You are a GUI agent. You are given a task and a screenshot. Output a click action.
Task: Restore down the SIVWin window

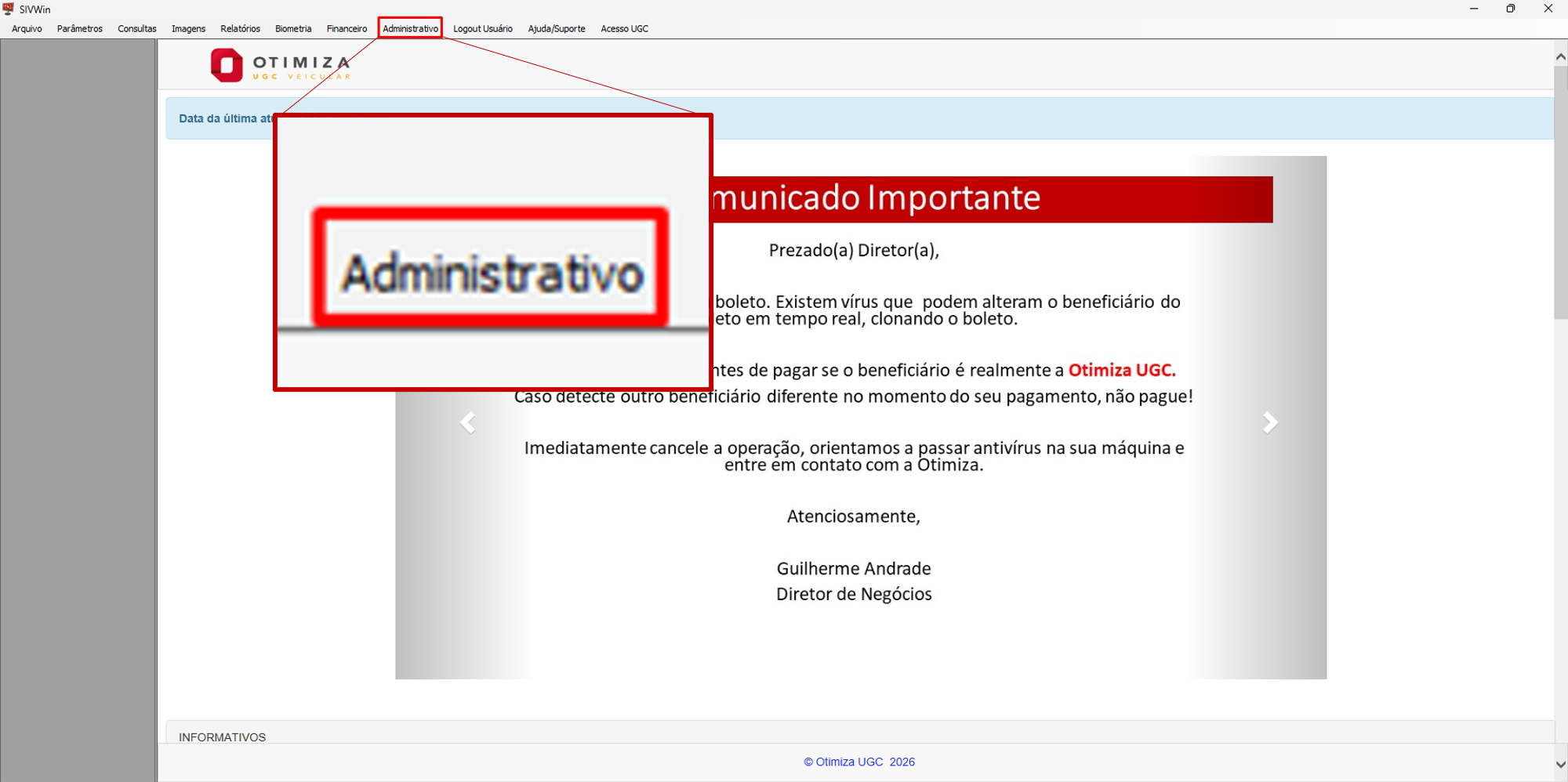point(1511,9)
